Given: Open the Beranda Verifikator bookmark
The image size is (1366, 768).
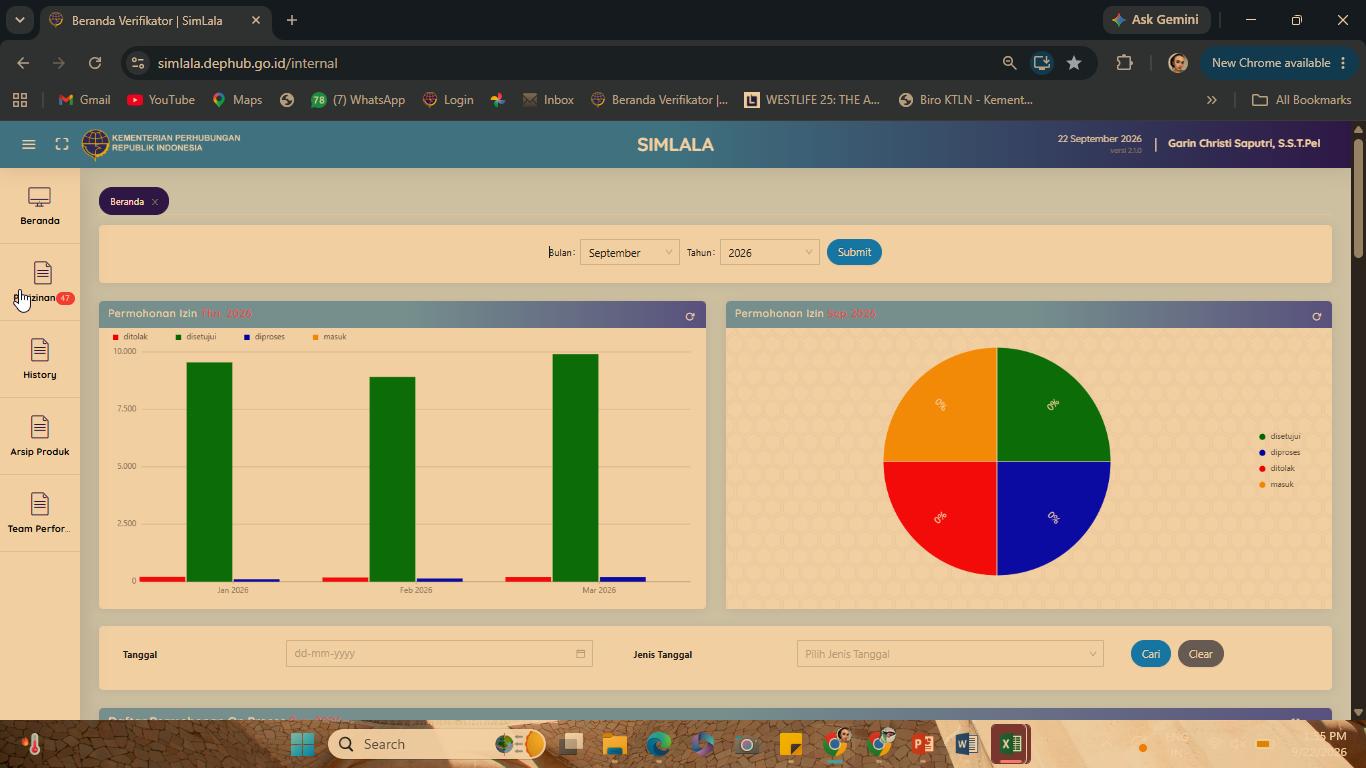Looking at the screenshot, I should (660, 100).
